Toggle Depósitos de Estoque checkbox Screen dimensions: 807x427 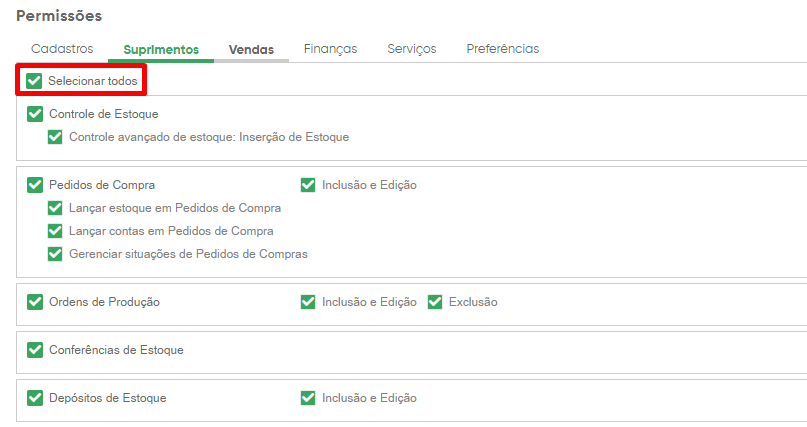tap(35, 398)
